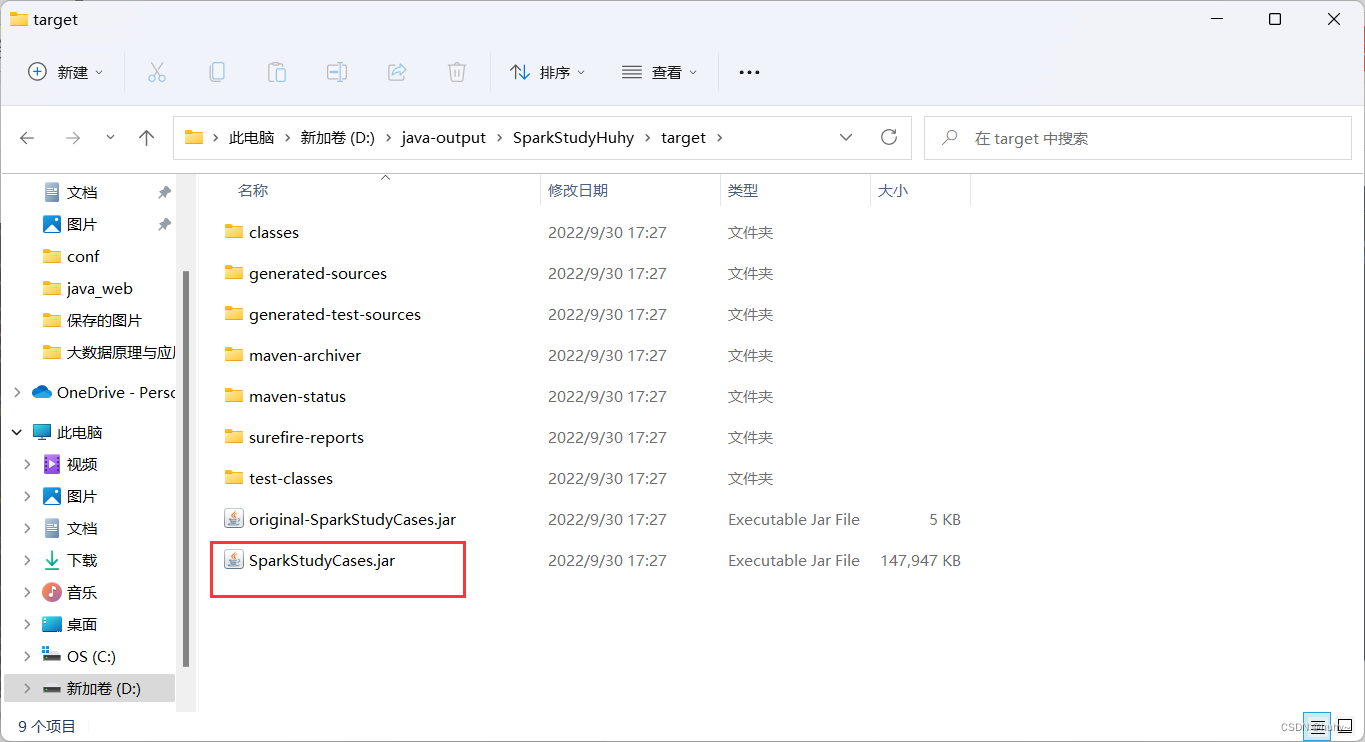Click the 在 target 中搜索 search box
This screenshot has height=742, width=1365.
tap(1136, 138)
